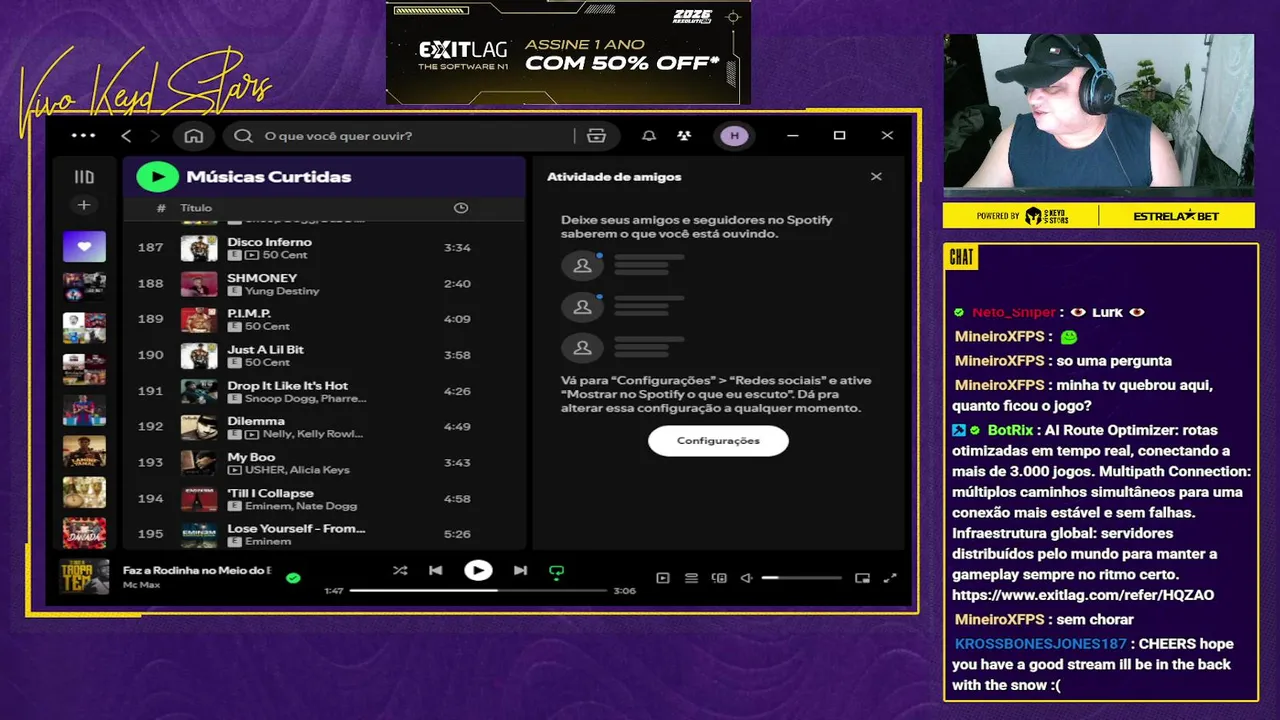This screenshot has width=1280, height=720.
Task: Click the BotRix username in chat
Action: 1009,430
